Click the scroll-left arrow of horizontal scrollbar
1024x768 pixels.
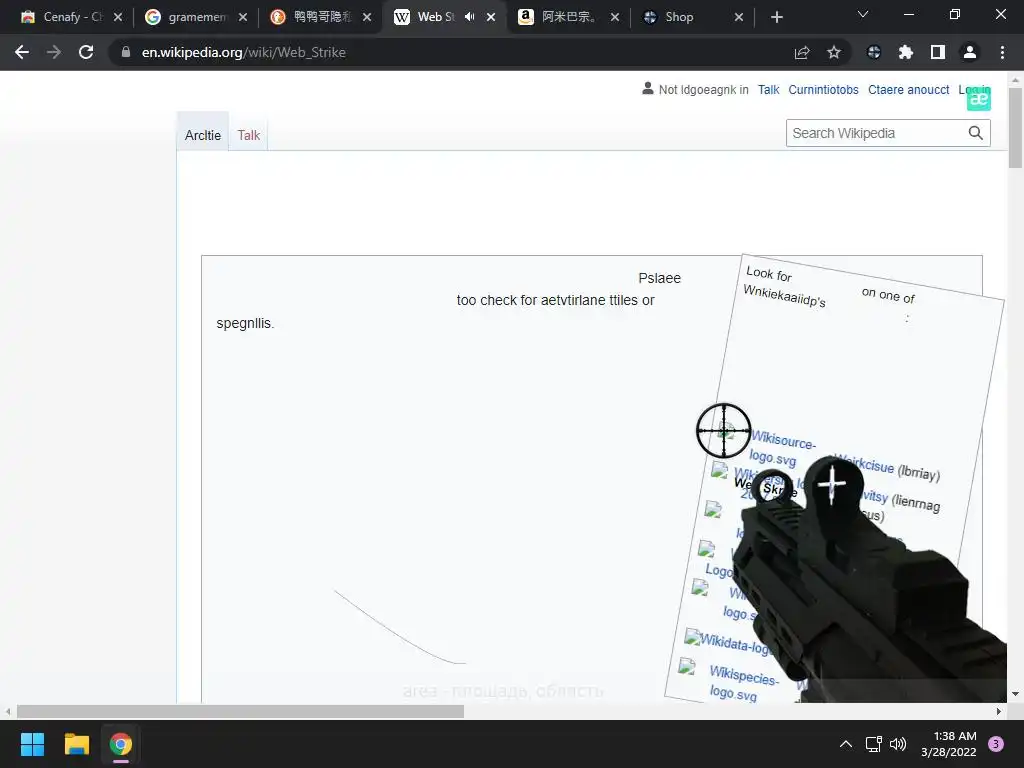[8, 711]
